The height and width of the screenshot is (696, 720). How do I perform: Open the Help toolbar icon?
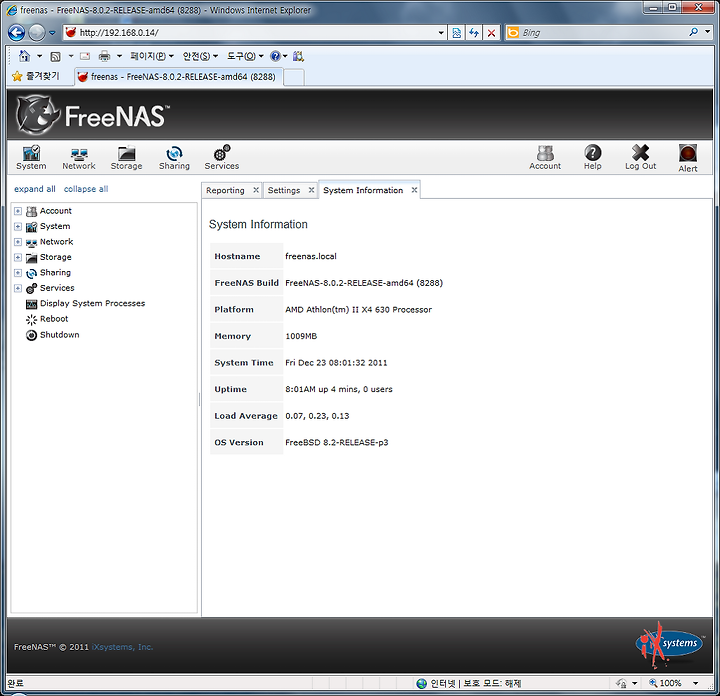coord(592,157)
